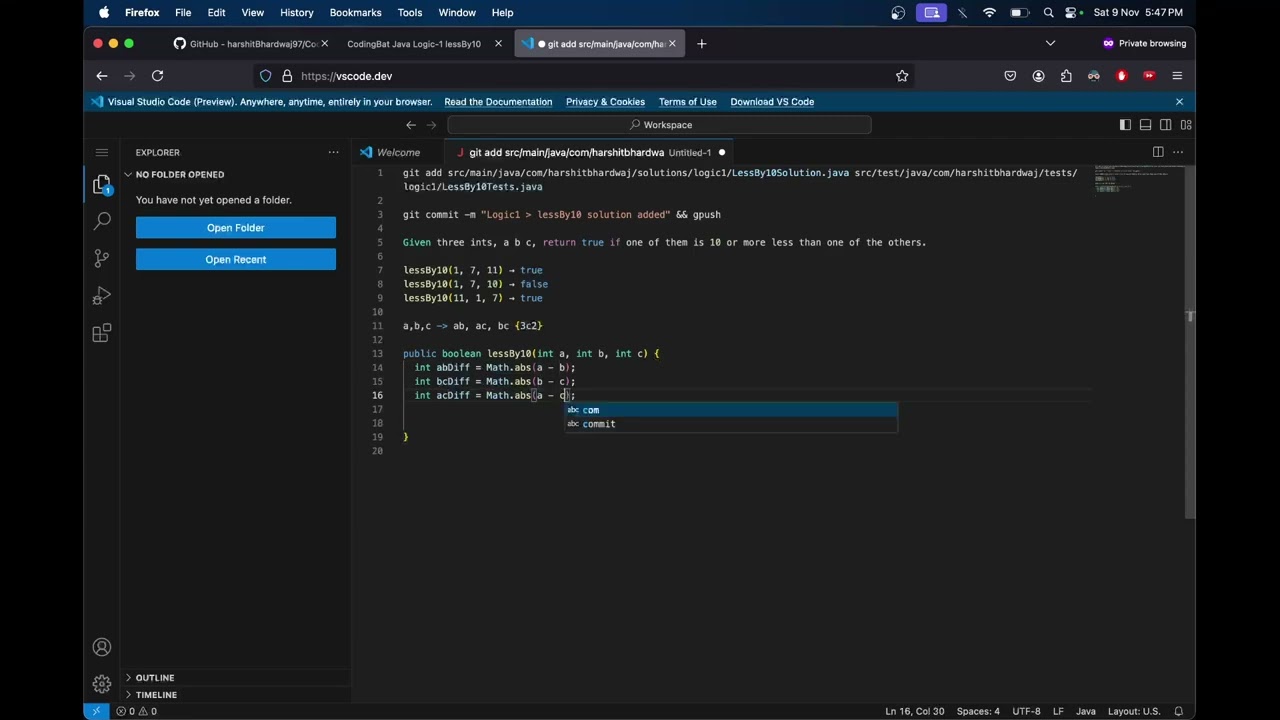Expand the Timeline section

click(x=156, y=694)
